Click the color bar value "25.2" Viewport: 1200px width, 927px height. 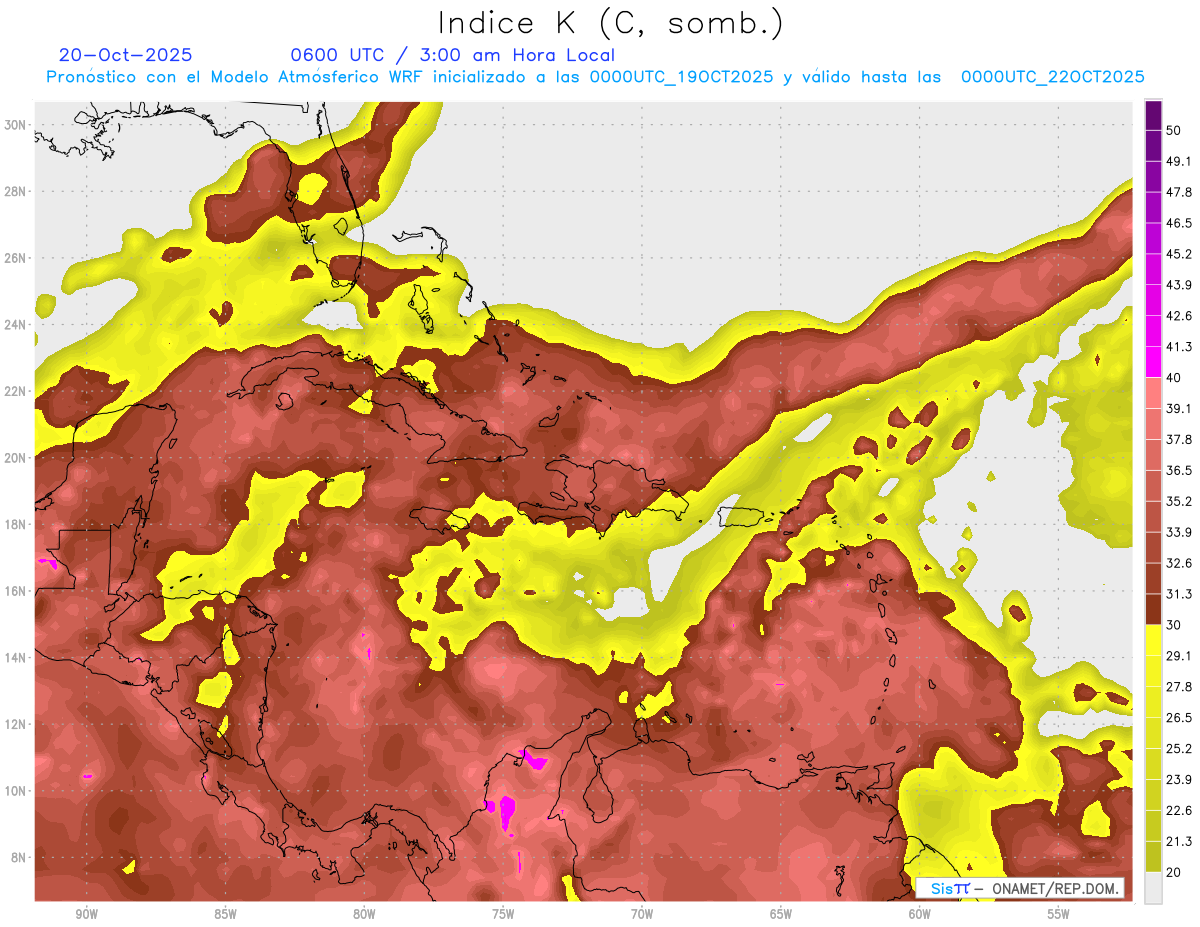[x=1179, y=748]
